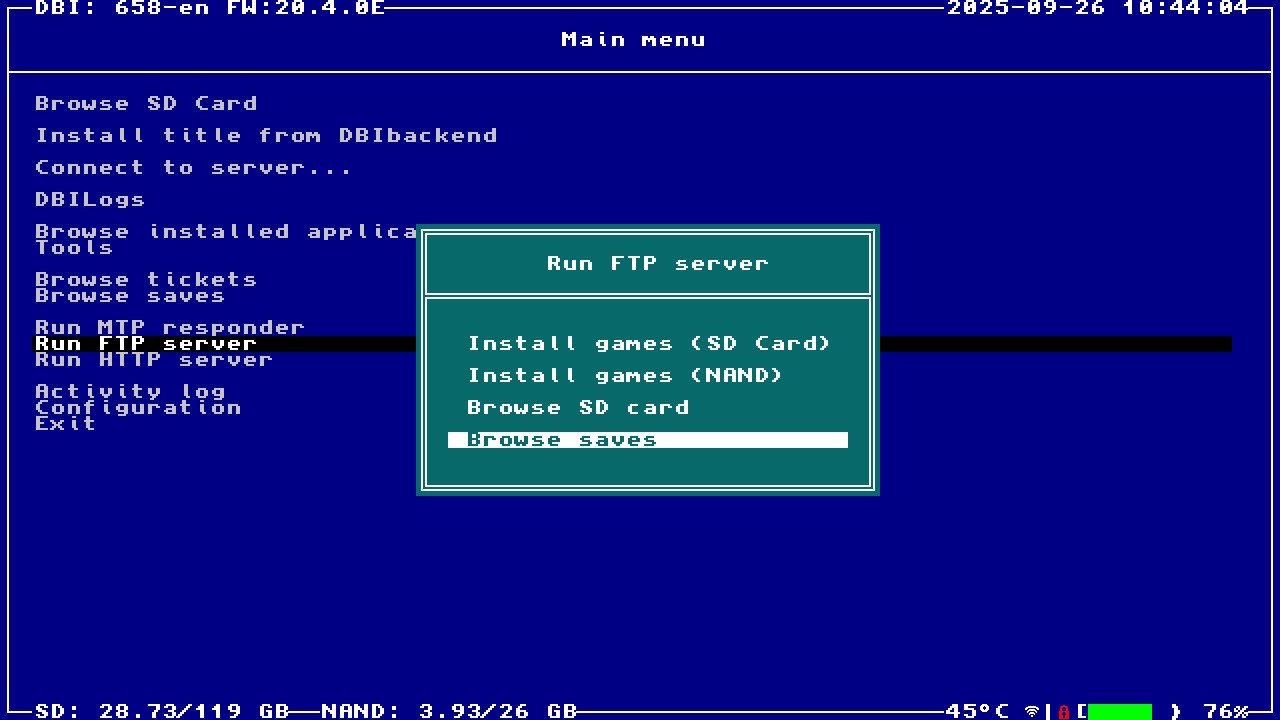Click the NAND: 3.93/26 GB storage readout
Screen dimensions: 1280x720
(450, 712)
